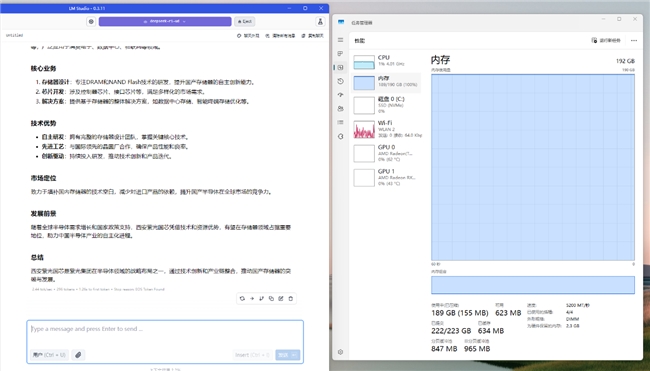
Task: Click the generation stats line under the reply
Action: coord(98,289)
